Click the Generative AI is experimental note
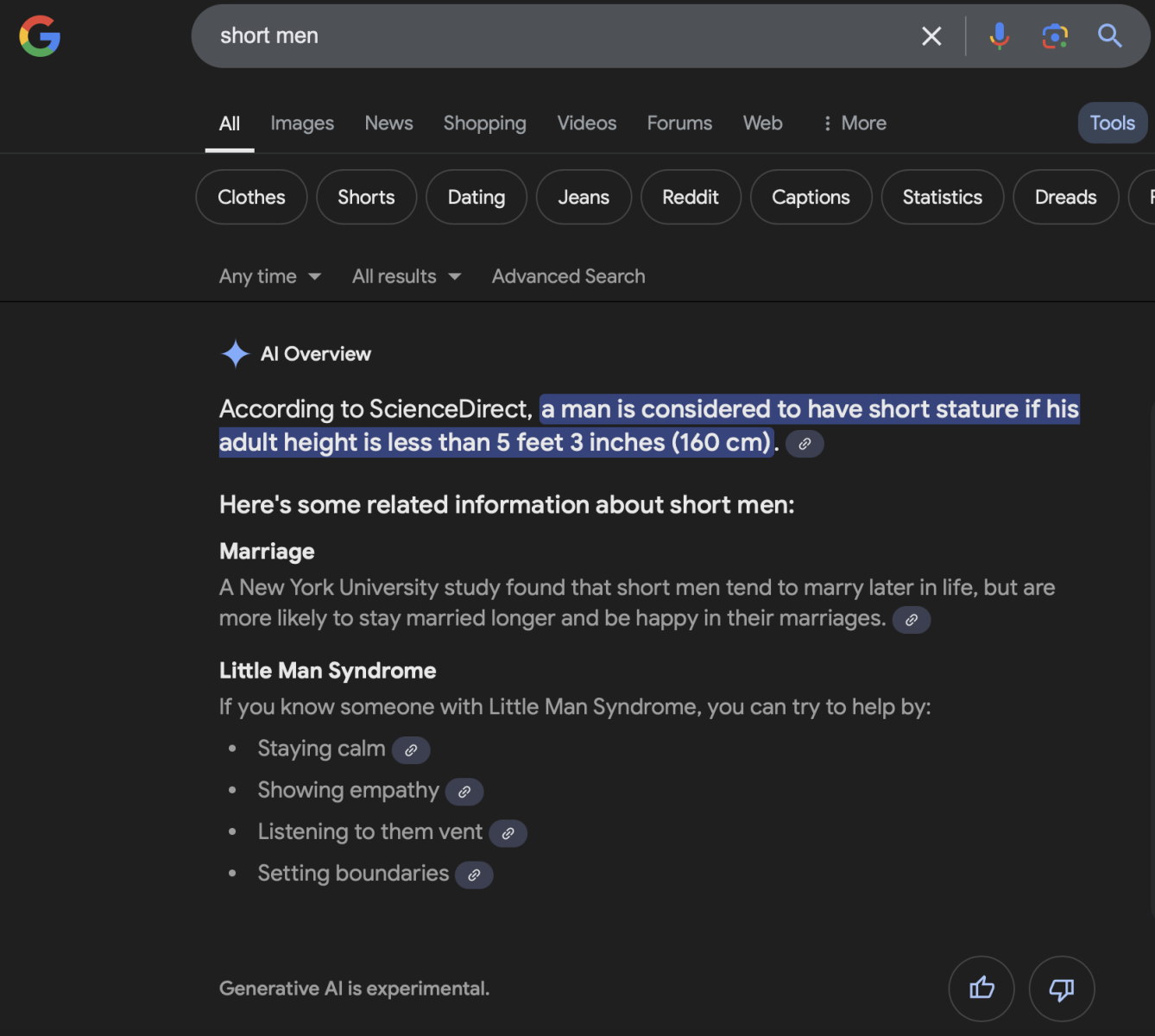 pyautogui.click(x=354, y=989)
